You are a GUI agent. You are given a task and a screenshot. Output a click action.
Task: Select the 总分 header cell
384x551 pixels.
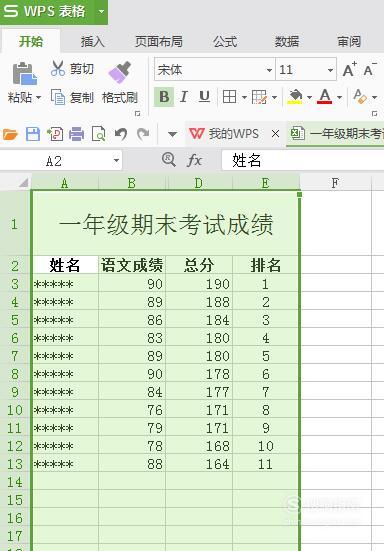click(x=199, y=265)
